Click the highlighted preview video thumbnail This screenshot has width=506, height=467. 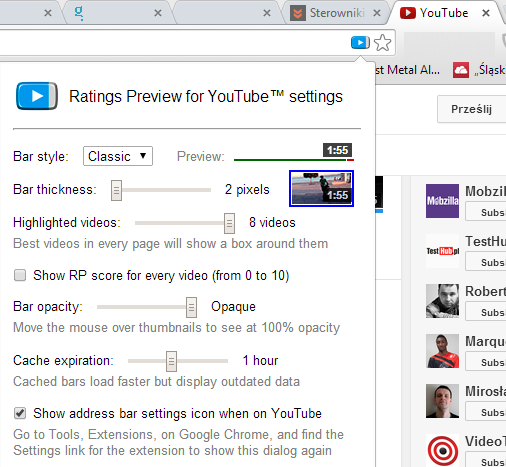(321, 188)
